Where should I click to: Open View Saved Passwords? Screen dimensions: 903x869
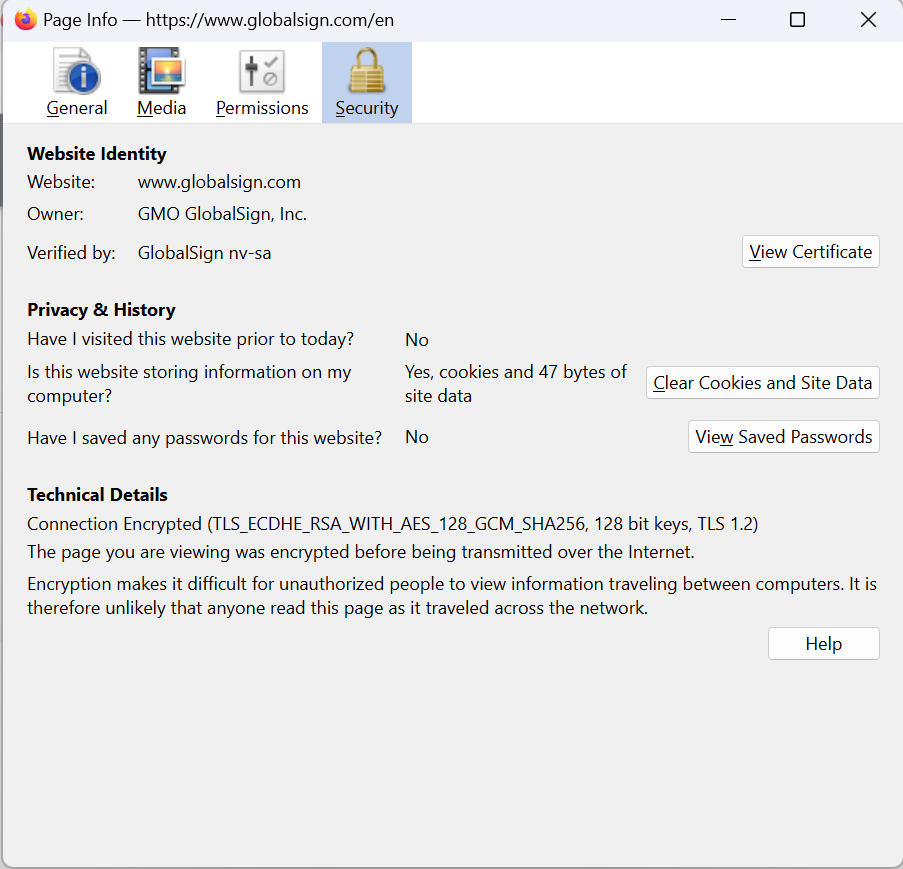tap(783, 437)
